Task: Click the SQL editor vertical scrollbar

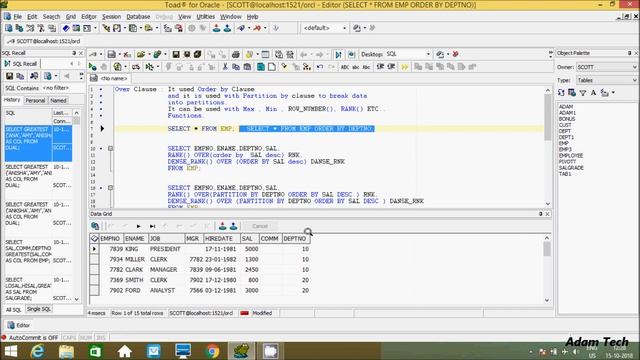Action: [548, 147]
